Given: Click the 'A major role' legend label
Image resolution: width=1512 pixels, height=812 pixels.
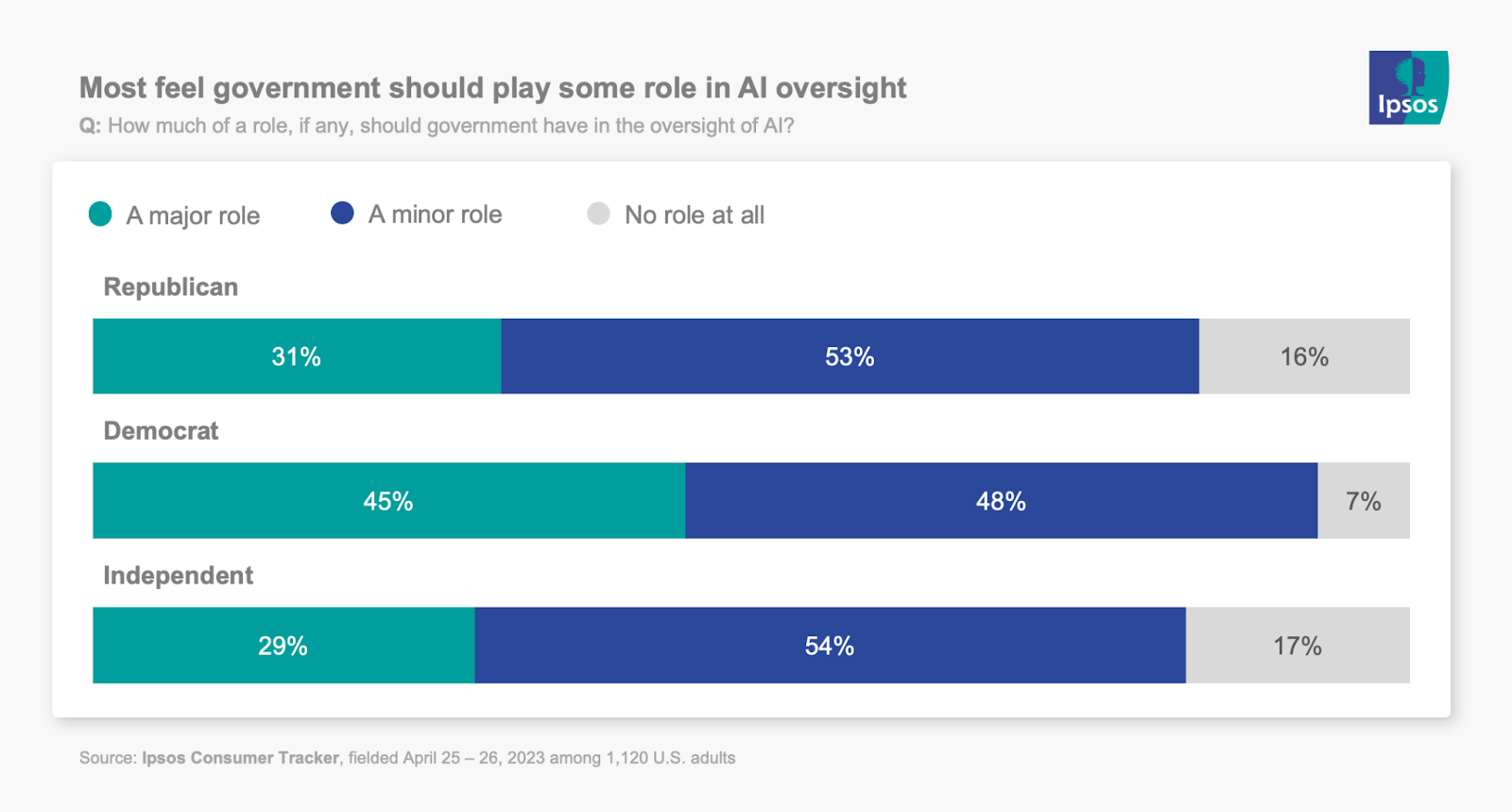Looking at the screenshot, I should click(x=193, y=216).
